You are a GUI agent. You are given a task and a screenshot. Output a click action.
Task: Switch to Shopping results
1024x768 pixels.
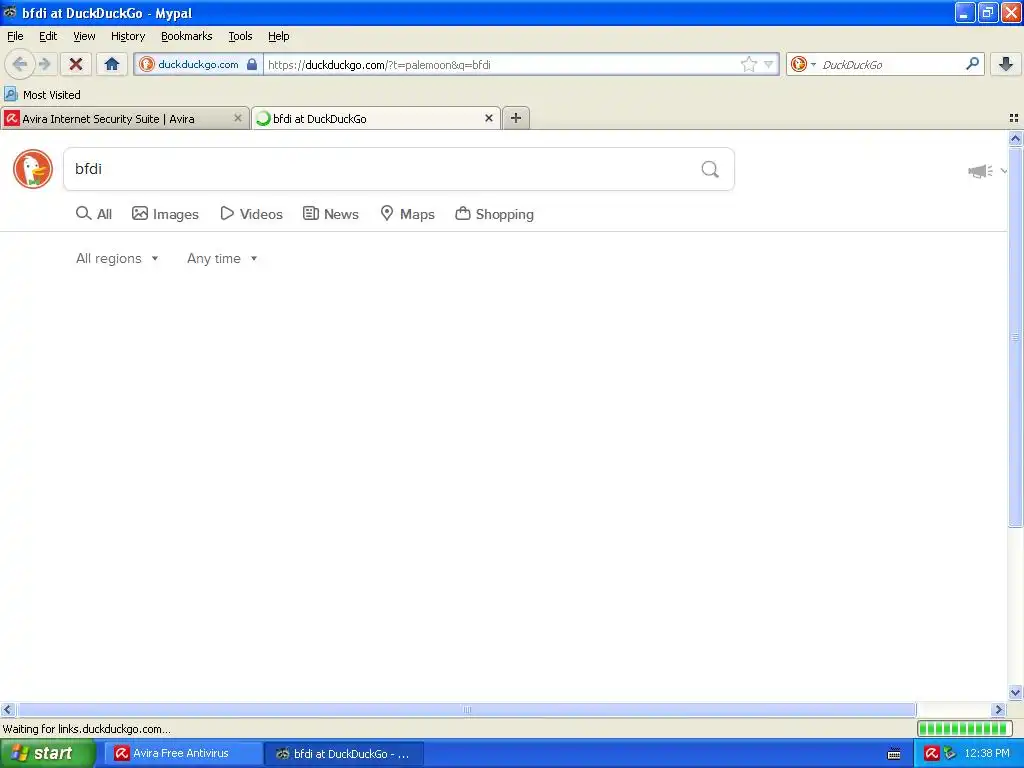[x=494, y=214]
